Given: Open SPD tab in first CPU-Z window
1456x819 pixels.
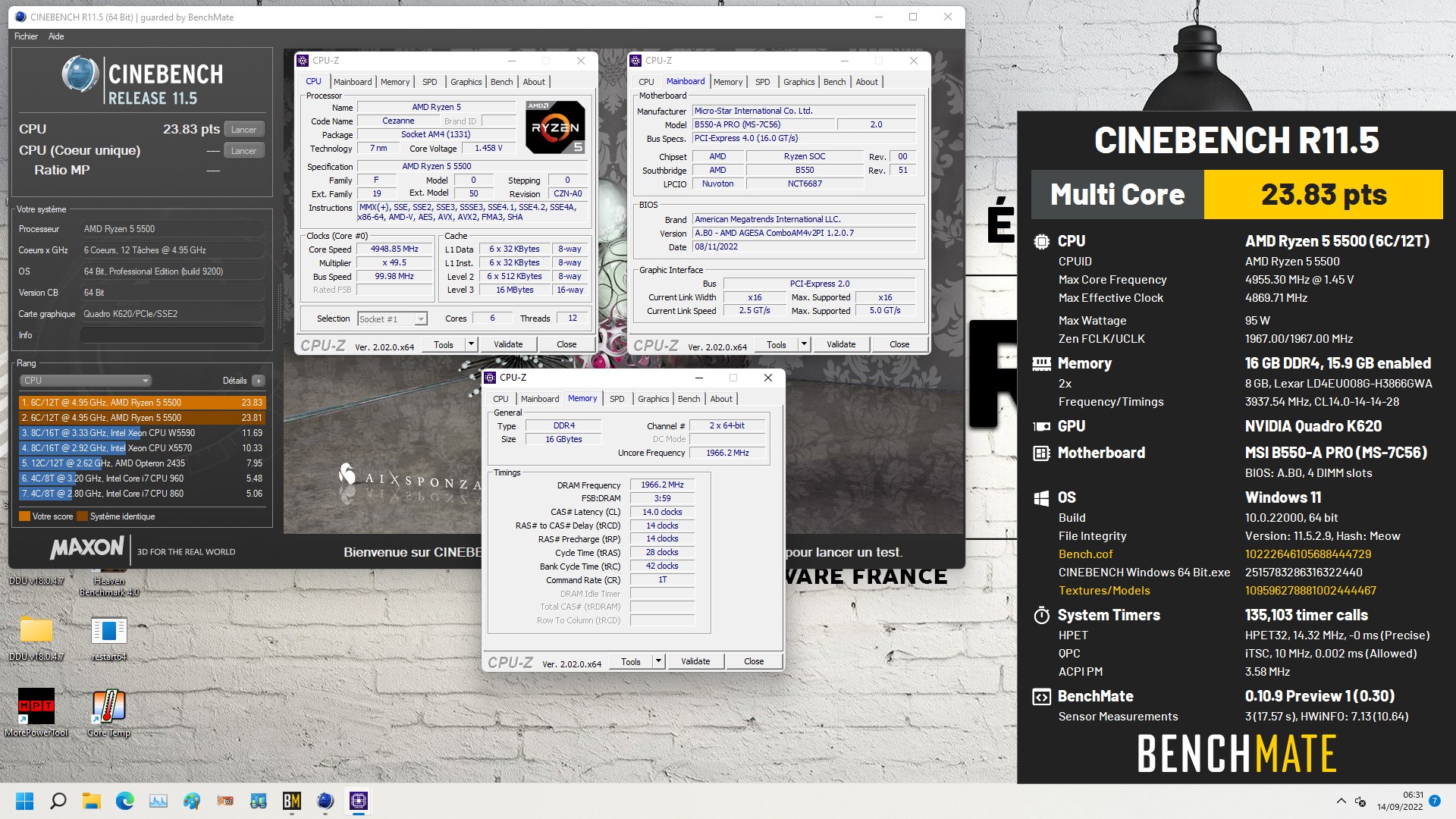Looking at the screenshot, I should 430,82.
